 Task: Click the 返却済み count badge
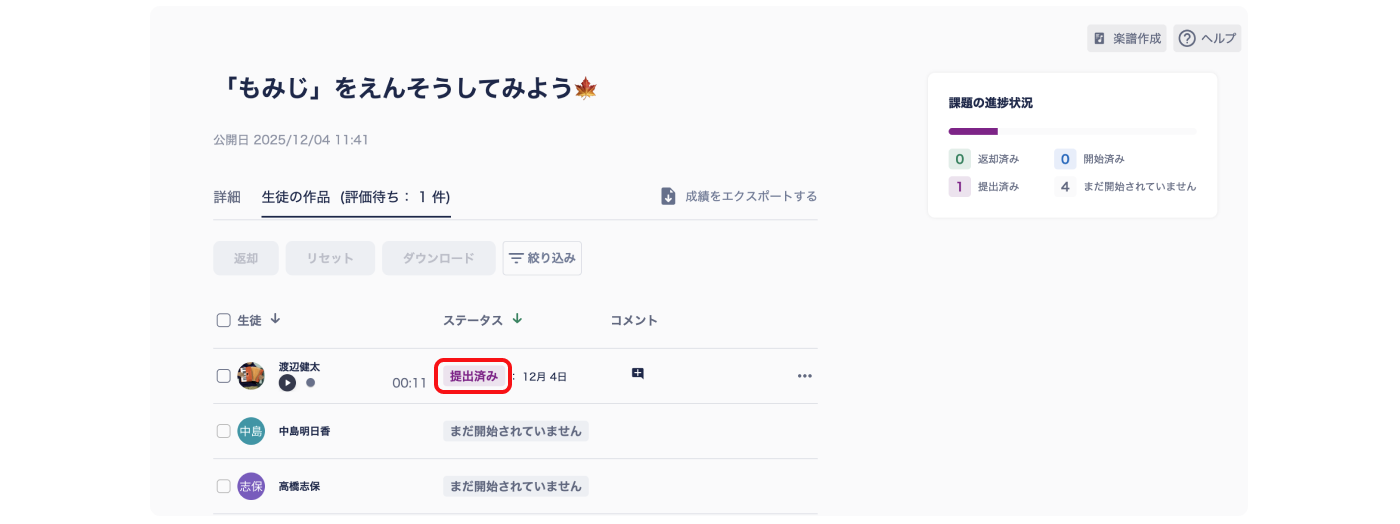(x=960, y=159)
